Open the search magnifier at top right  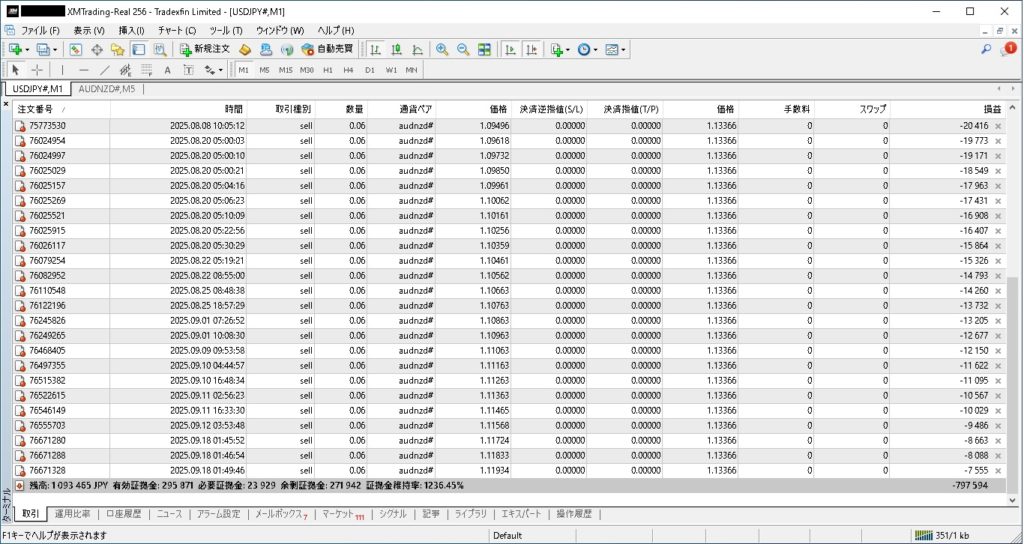click(986, 48)
